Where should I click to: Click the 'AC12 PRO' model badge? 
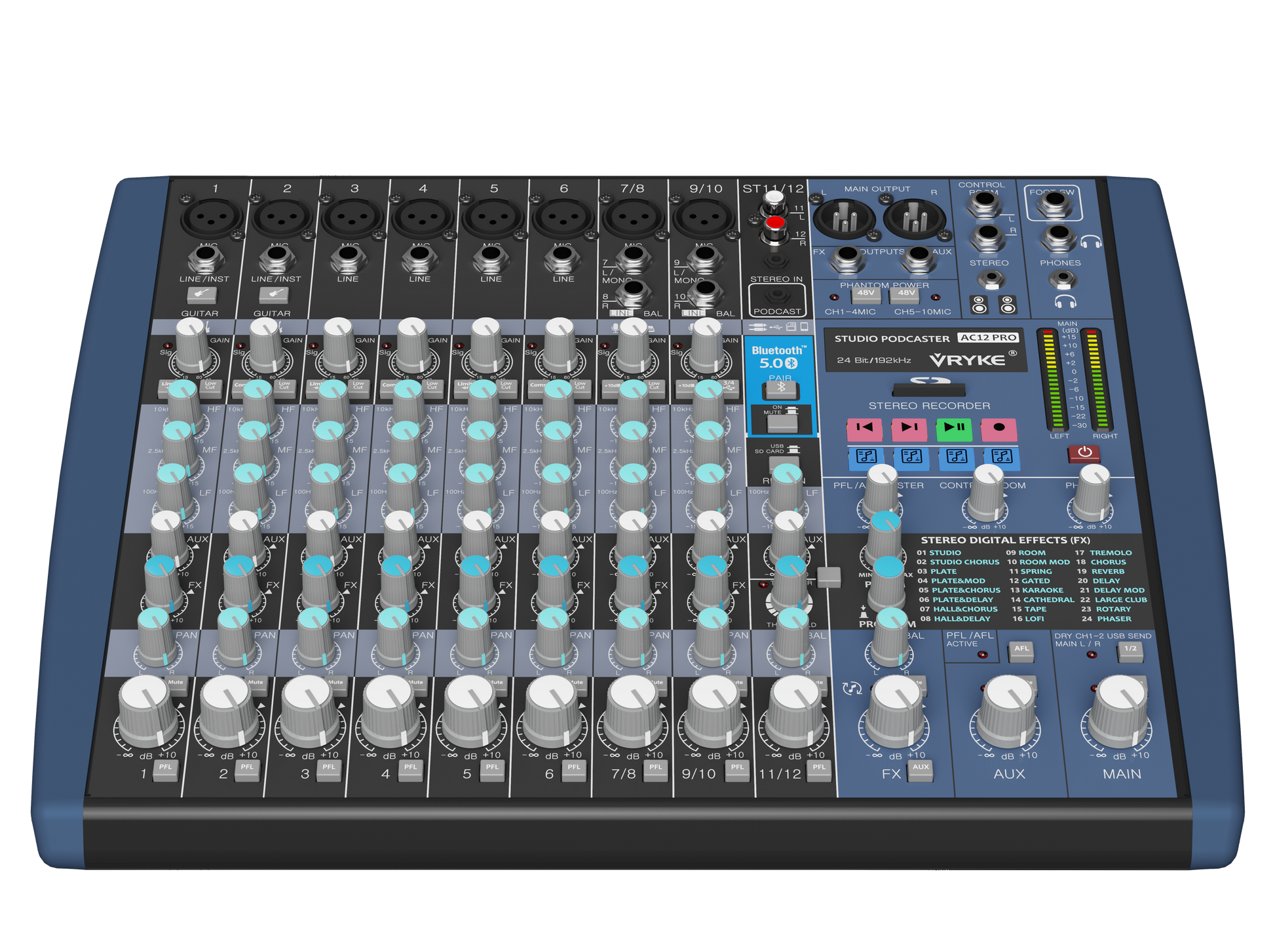(x=989, y=338)
